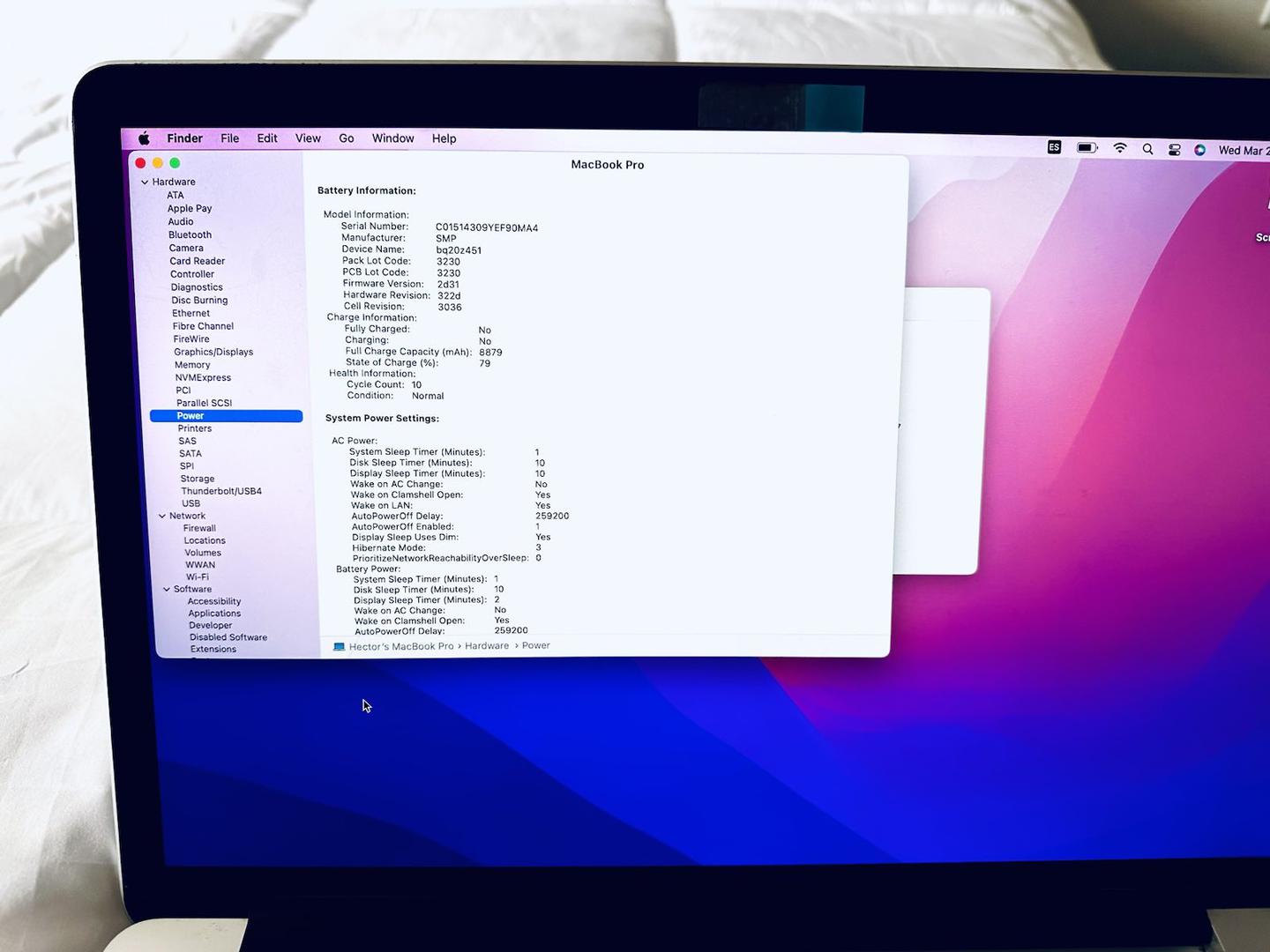Viewport: 1270px width, 952px height.
Task: Select the highlighted Power item
Action: point(226,416)
